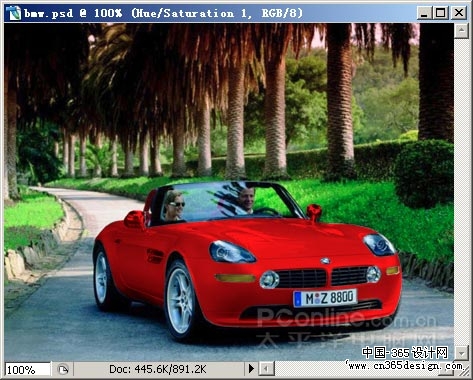Click the M Z 8800 license plate
The height and width of the screenshot is (380, 473).
325,298
